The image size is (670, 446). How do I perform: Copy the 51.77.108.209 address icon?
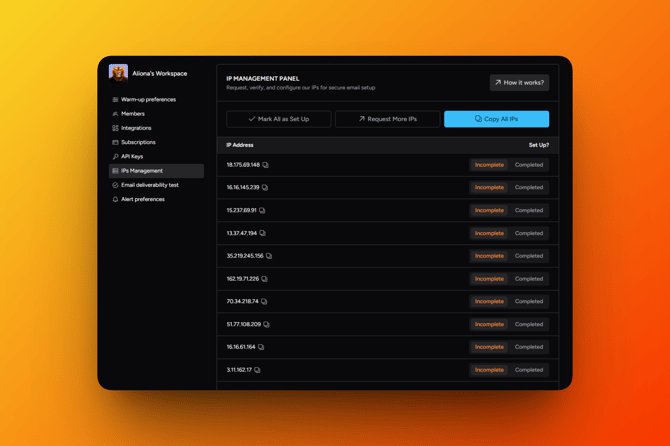pyautogui.click(x=266, y=324)
